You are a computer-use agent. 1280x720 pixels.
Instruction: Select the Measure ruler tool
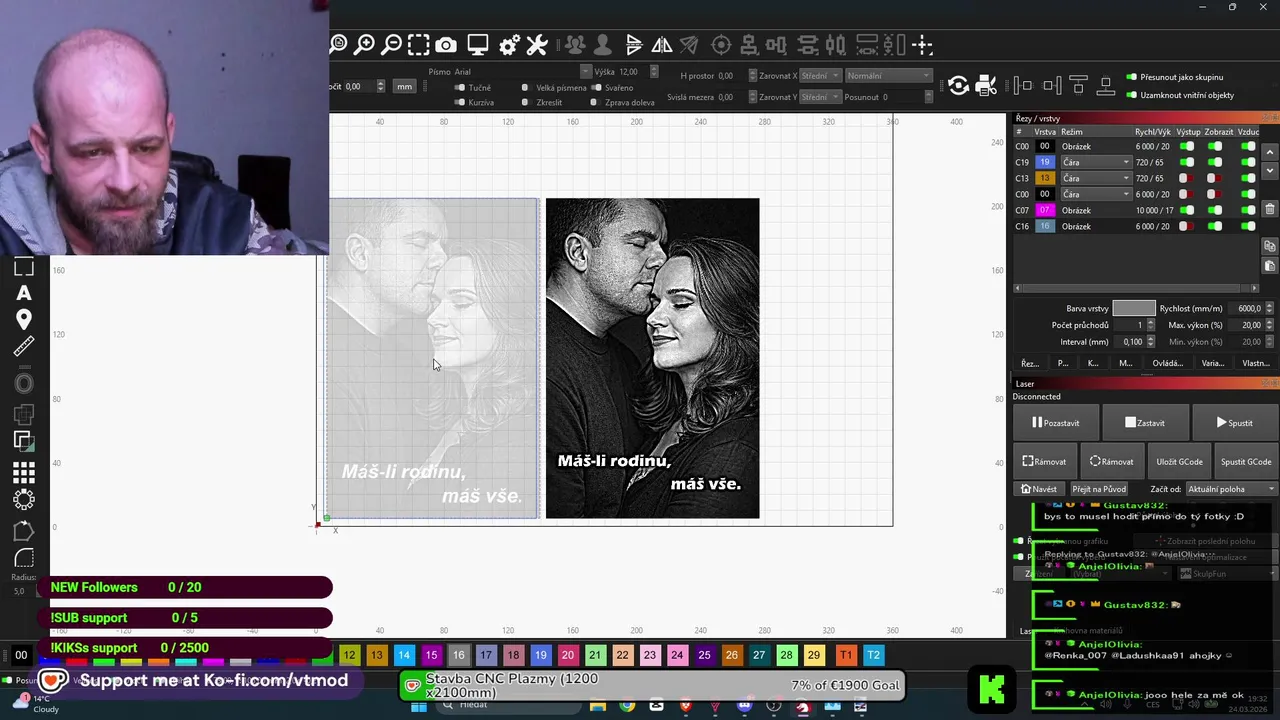coord(24,346)
